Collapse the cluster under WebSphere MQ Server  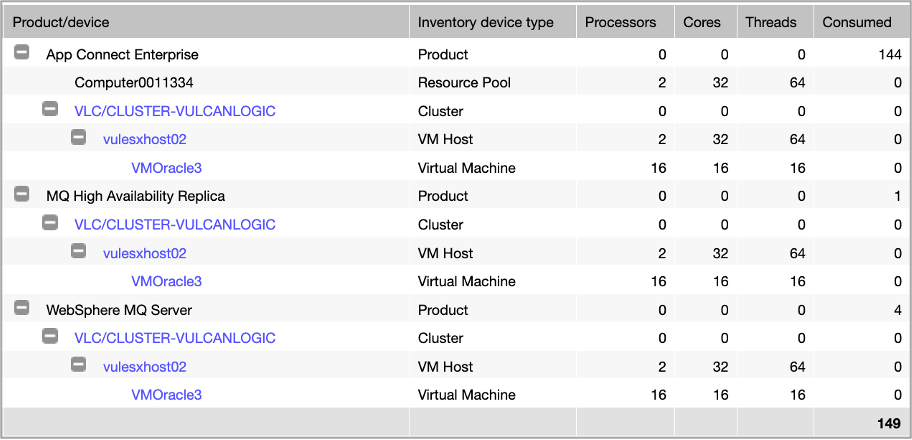tap(50, 336)
